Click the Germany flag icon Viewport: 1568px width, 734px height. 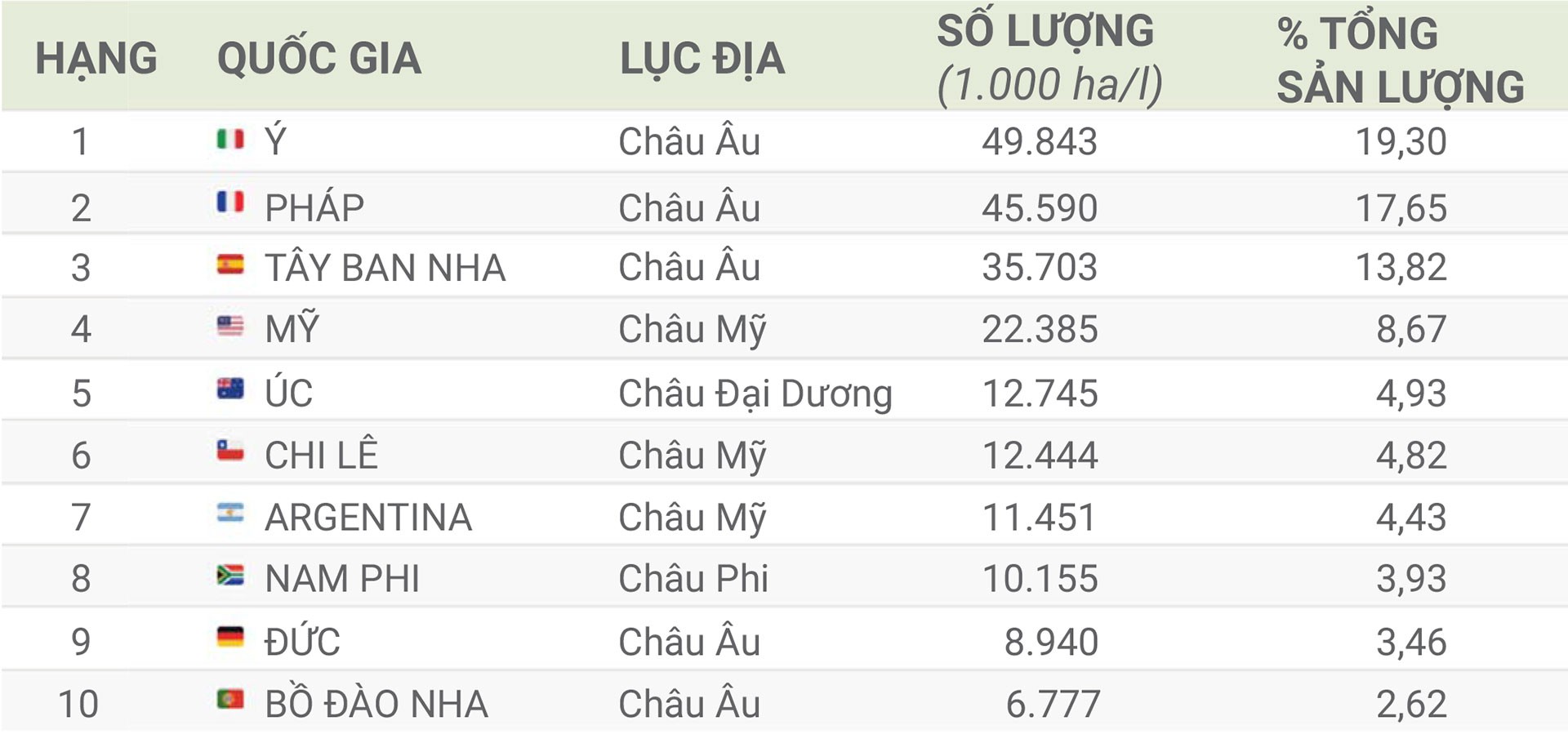[230, 637]
